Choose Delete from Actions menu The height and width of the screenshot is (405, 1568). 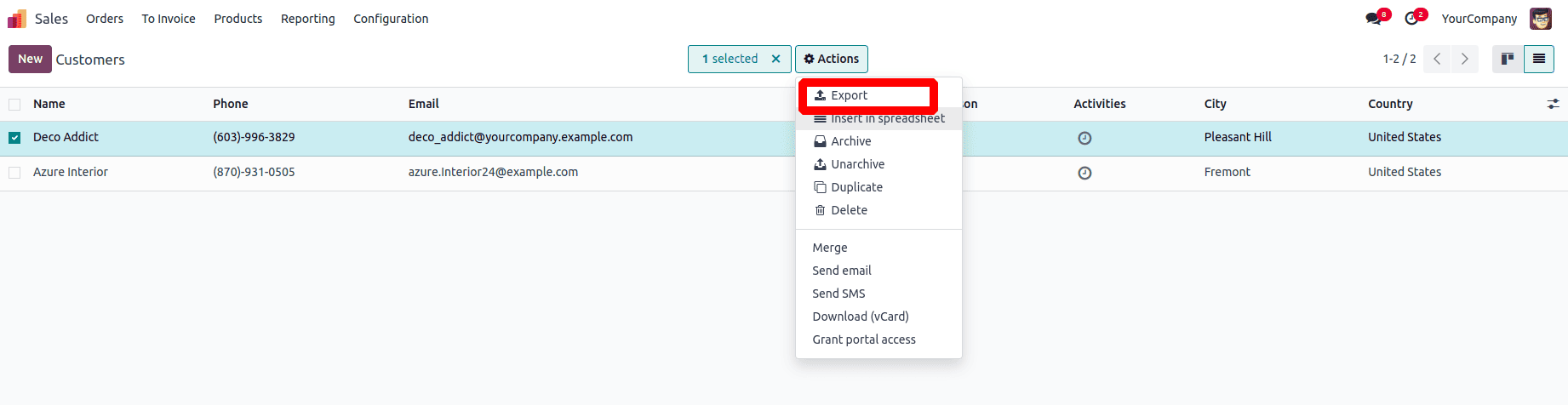click(878, 210)
